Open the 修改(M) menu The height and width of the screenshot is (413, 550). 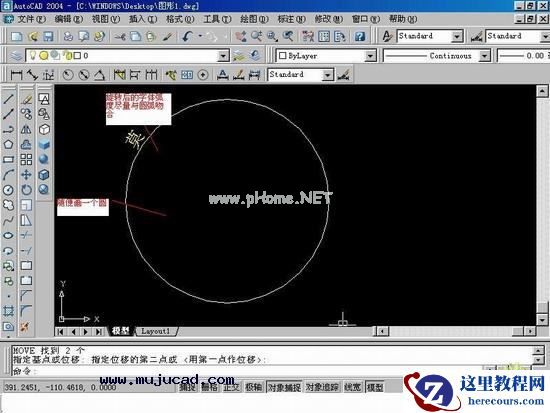328,19
